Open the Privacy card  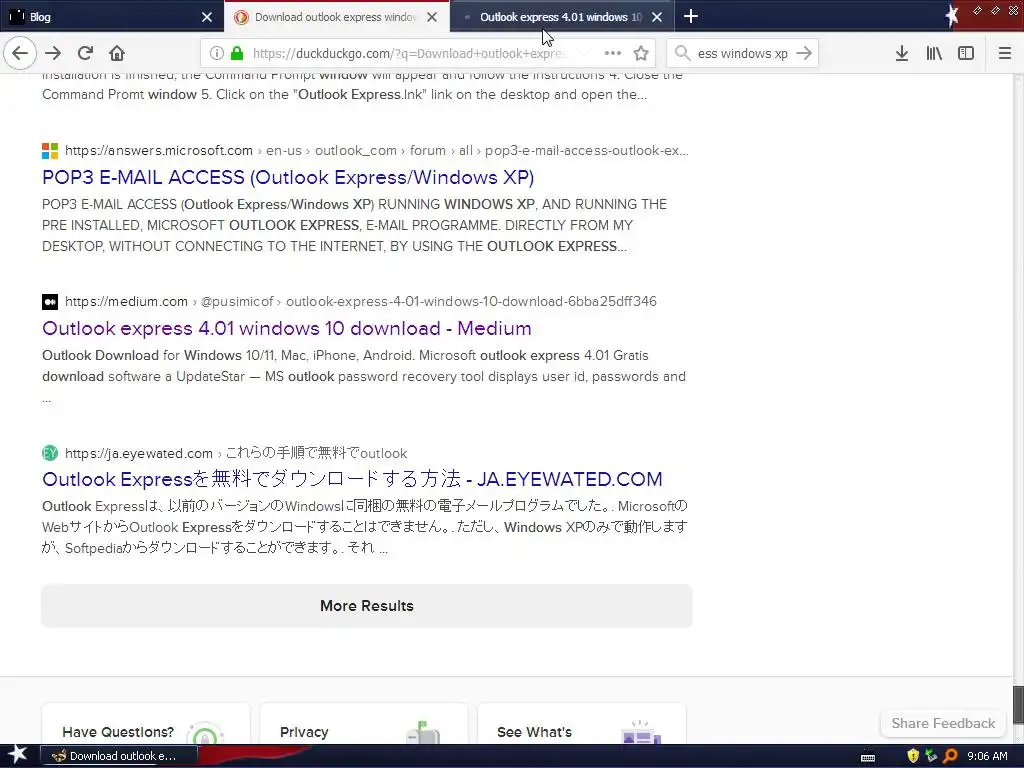pyautogui.click(x=364, y=724)
